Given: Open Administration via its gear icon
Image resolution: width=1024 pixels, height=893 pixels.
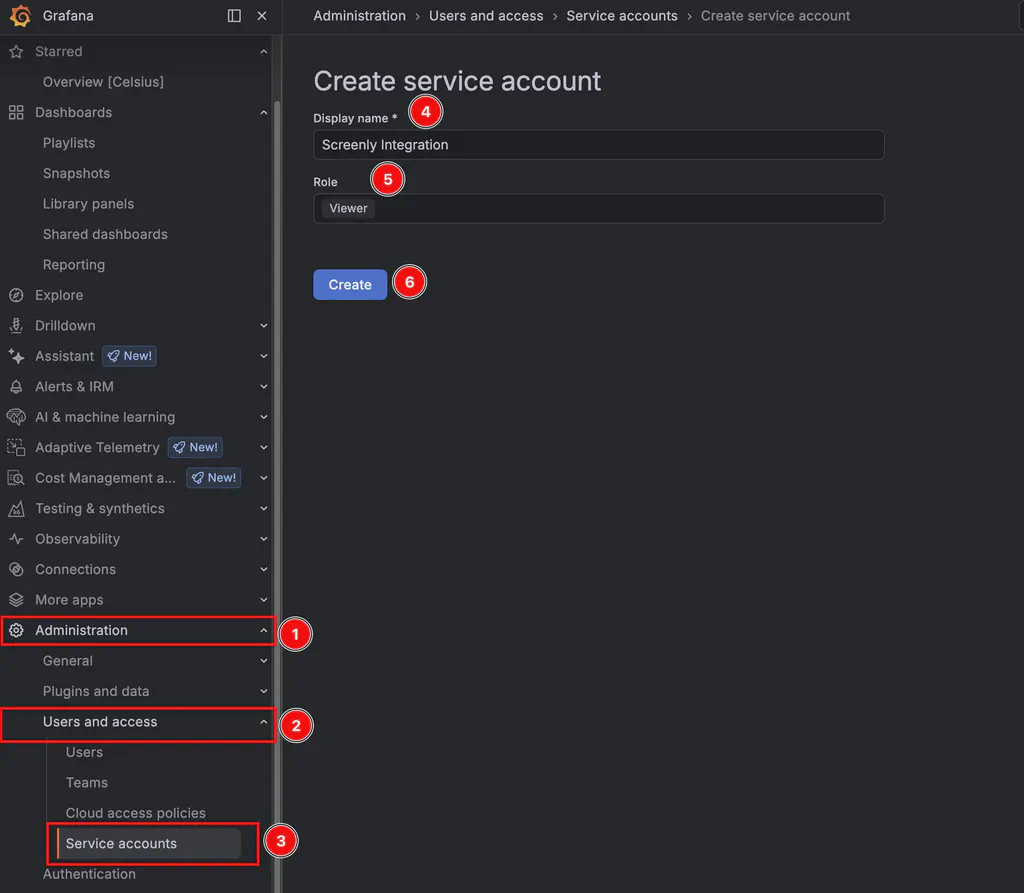Looking at the screenshot, I should point(16,630).
